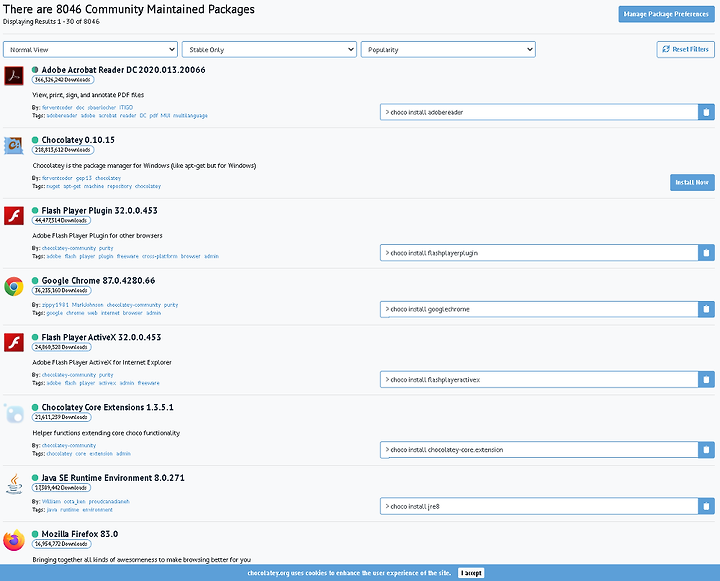Click the 366,326,242 Downloads badge
Viewport: 720px width, 581px height.
(63, 80)
